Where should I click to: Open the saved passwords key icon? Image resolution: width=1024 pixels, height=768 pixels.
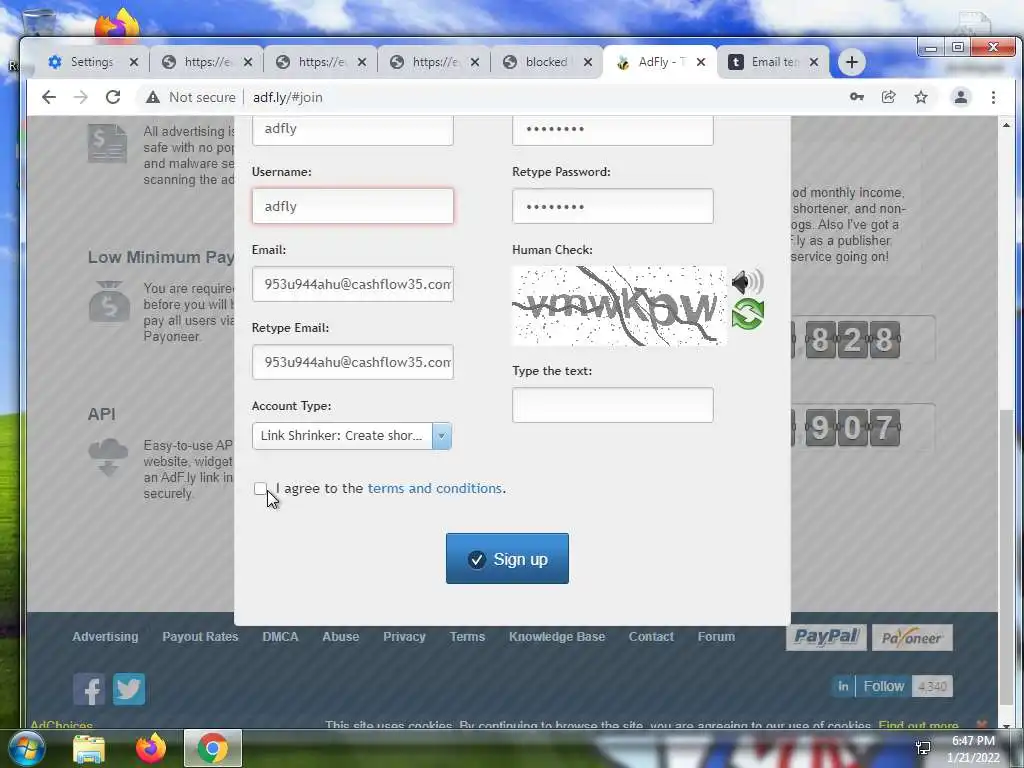coord(857,97)
